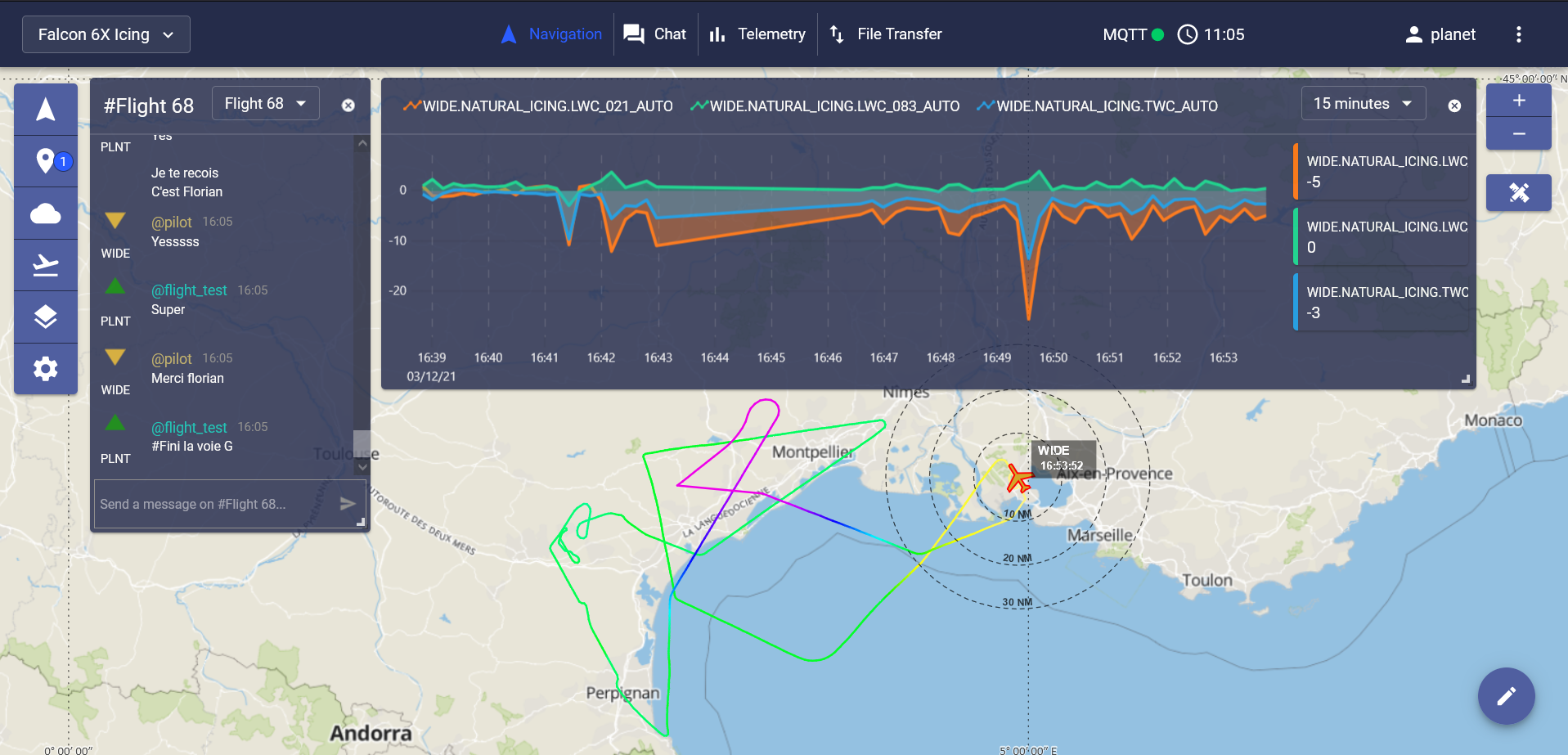1568x755 pixels.
Task: Open the map markers sidebar tool
Action: pyautogui.click(x=46, y=161)
